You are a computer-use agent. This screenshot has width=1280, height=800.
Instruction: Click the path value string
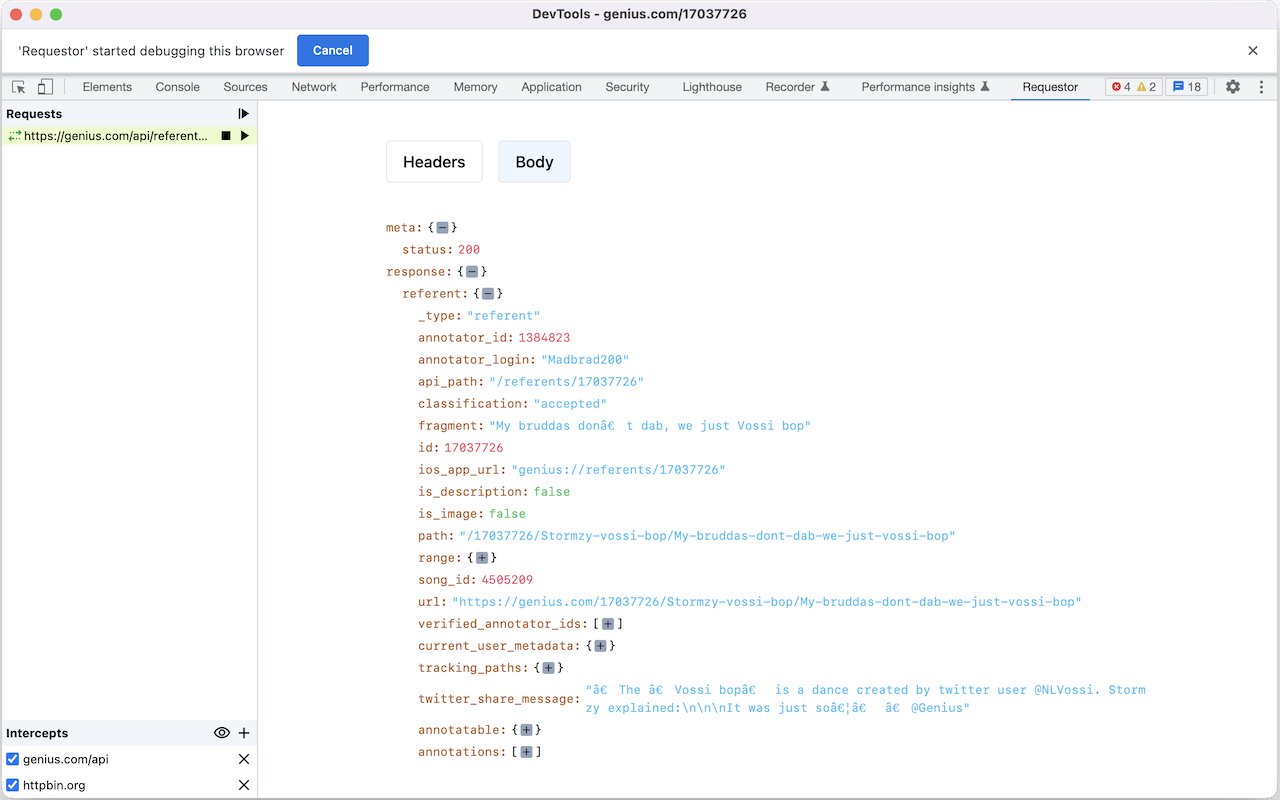click(707, 536)
